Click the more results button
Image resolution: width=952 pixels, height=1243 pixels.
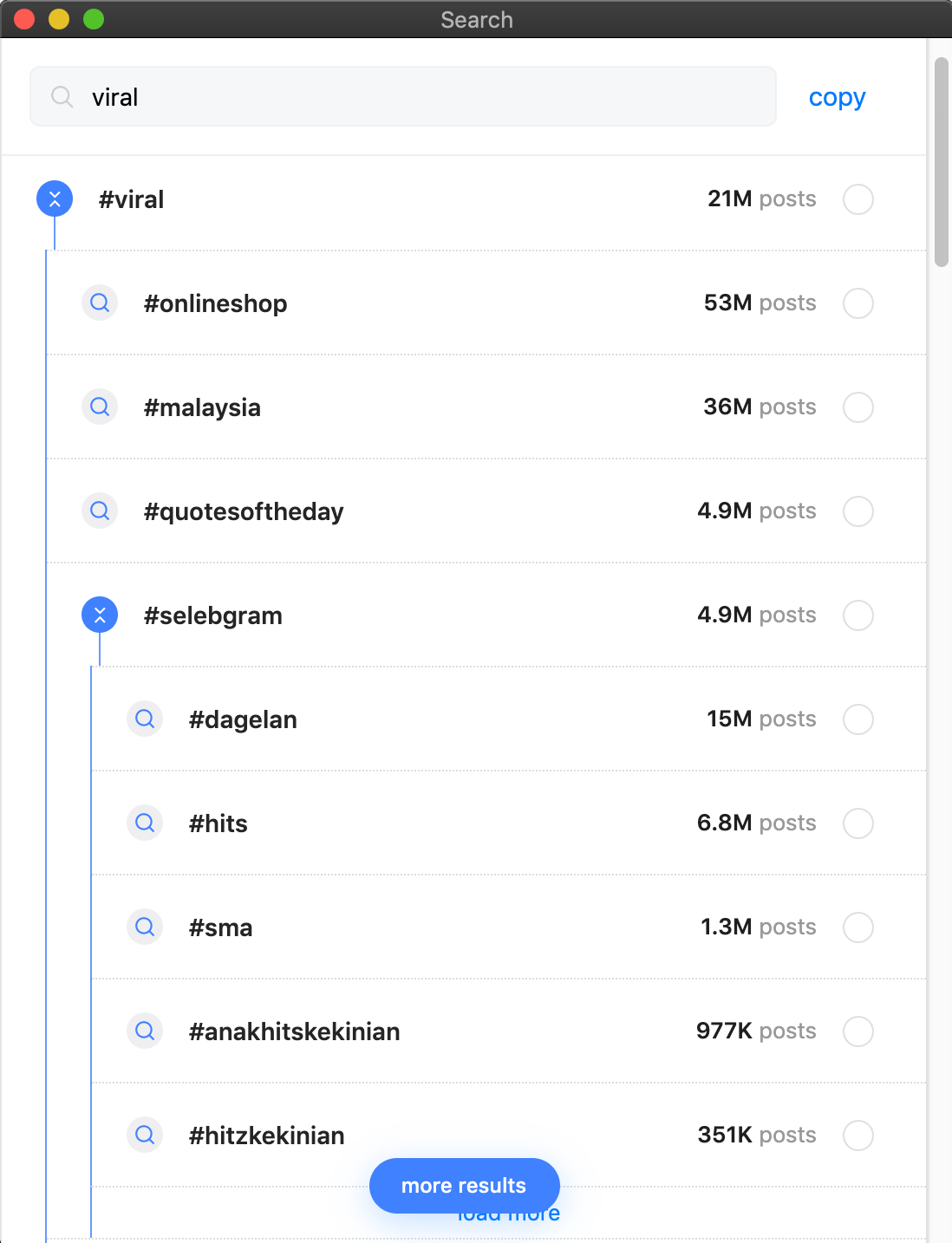coord(465,1185)
